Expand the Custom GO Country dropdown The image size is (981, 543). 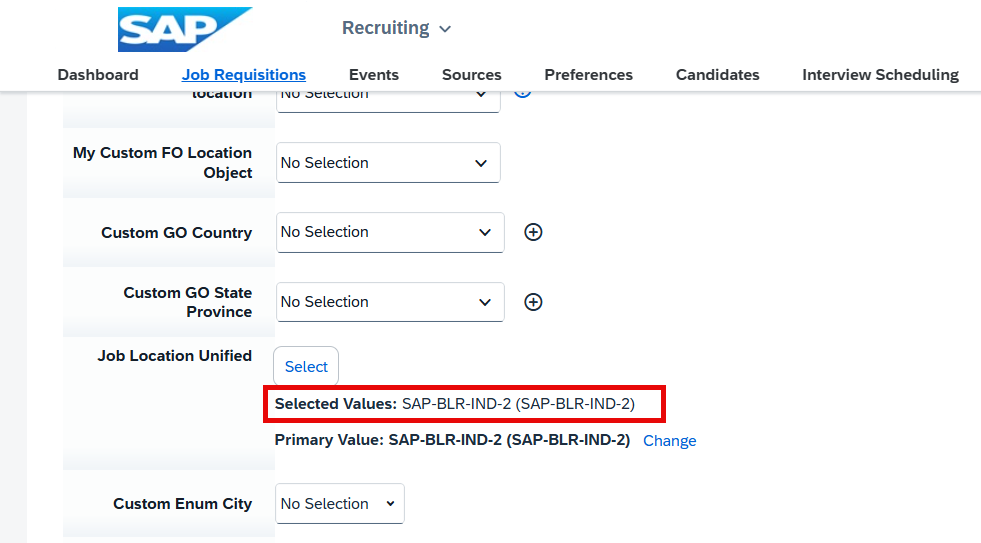390,232
